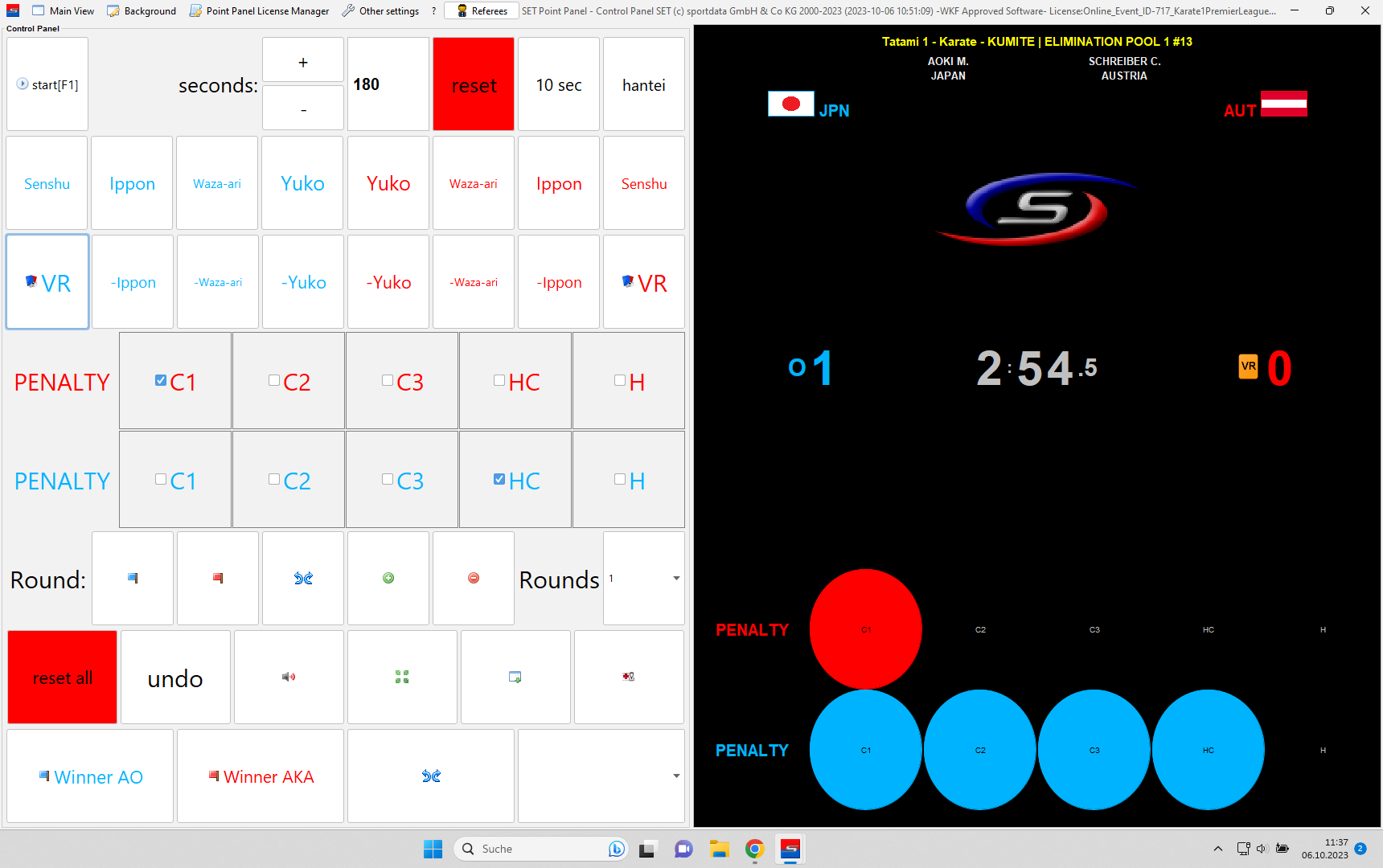Uncheck blue penalty HC checkbox
The height and width of the screenshot is (868, 1383).
coord(499,479)
